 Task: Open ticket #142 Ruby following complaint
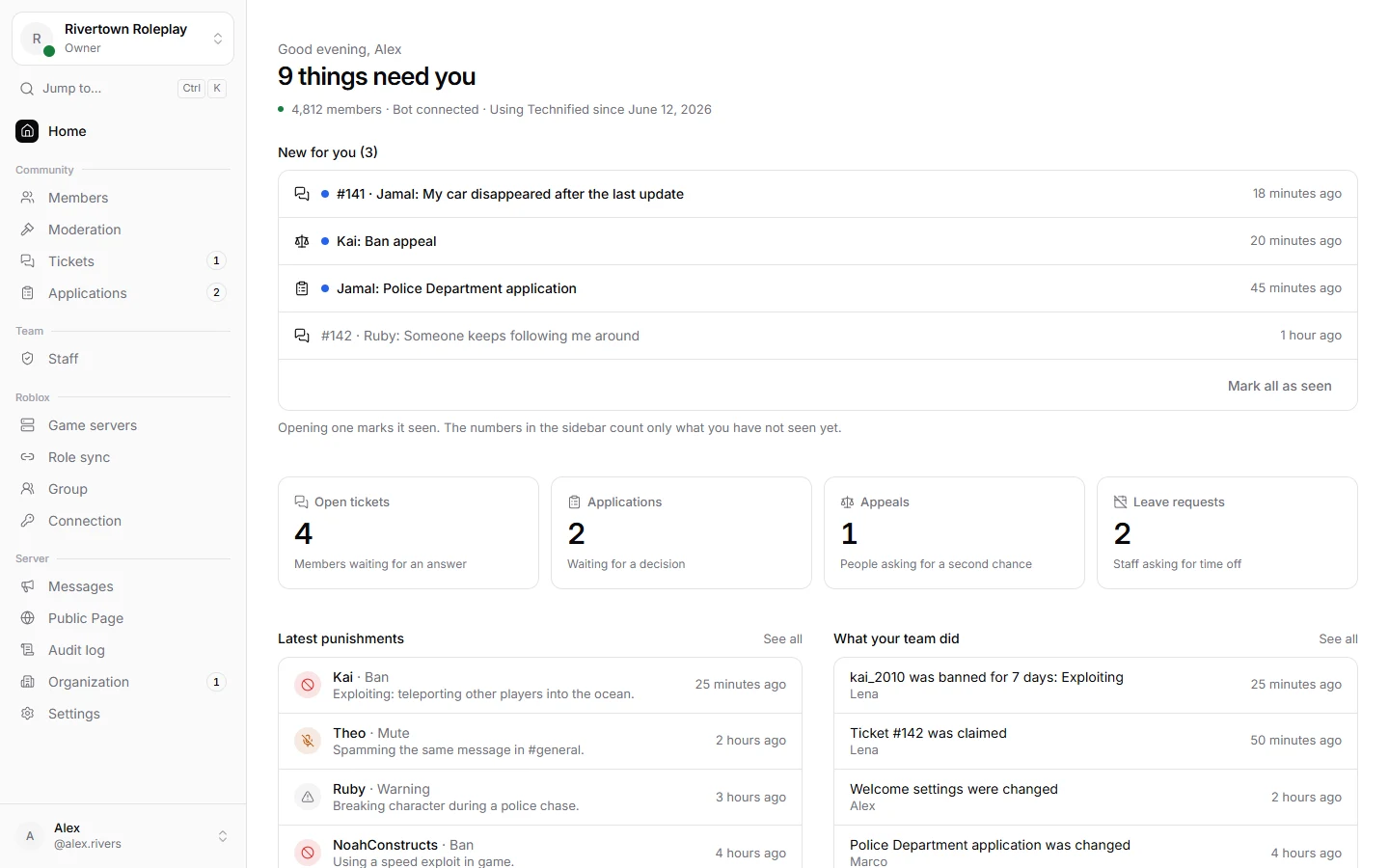tap(818, 336)
